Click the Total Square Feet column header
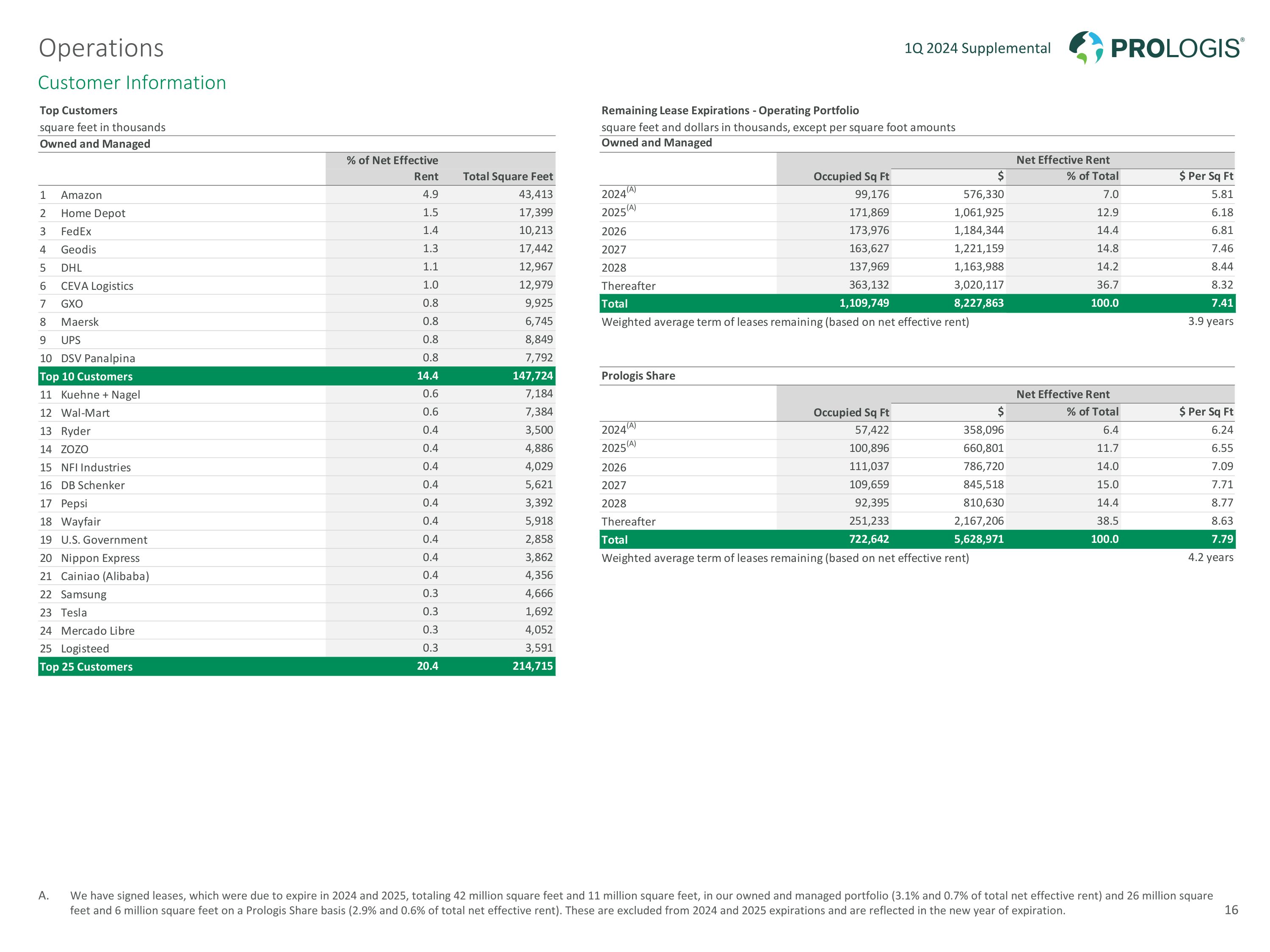Image resolution: width=1270 pixels, height=952 pixels. point(508,176)
